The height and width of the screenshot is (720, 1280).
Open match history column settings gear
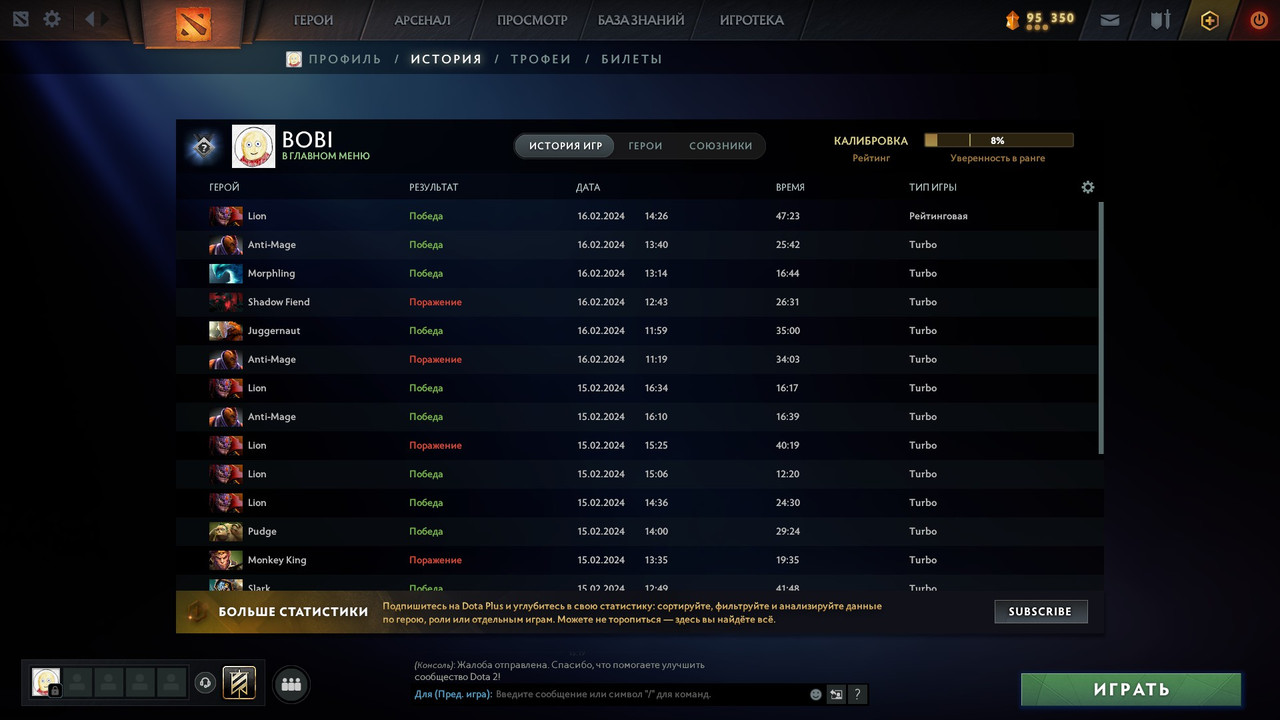(x=1088, y=187)
